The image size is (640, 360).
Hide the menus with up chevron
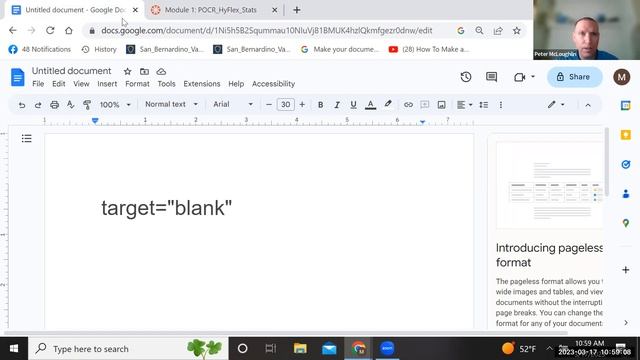588,105
